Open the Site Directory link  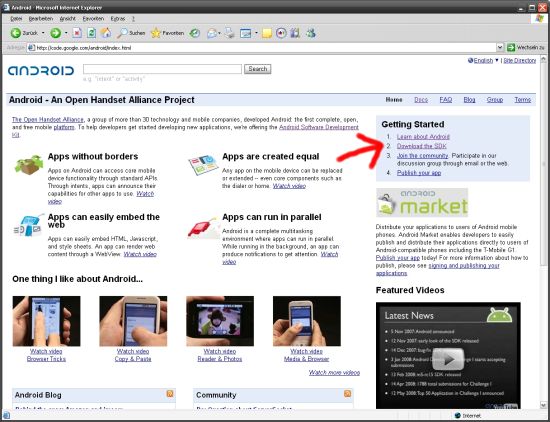click(520, 60)
